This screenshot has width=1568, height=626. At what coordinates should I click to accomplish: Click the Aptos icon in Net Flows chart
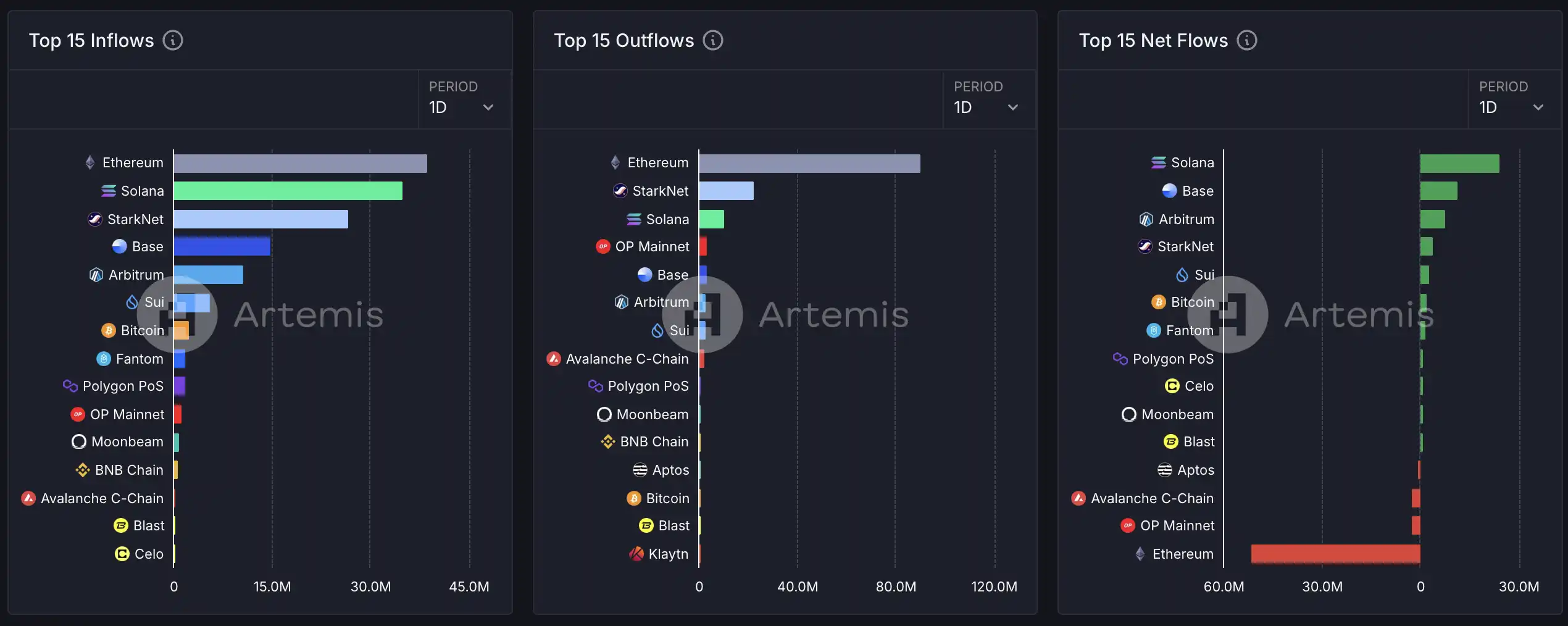click(x=1165, y=470)
